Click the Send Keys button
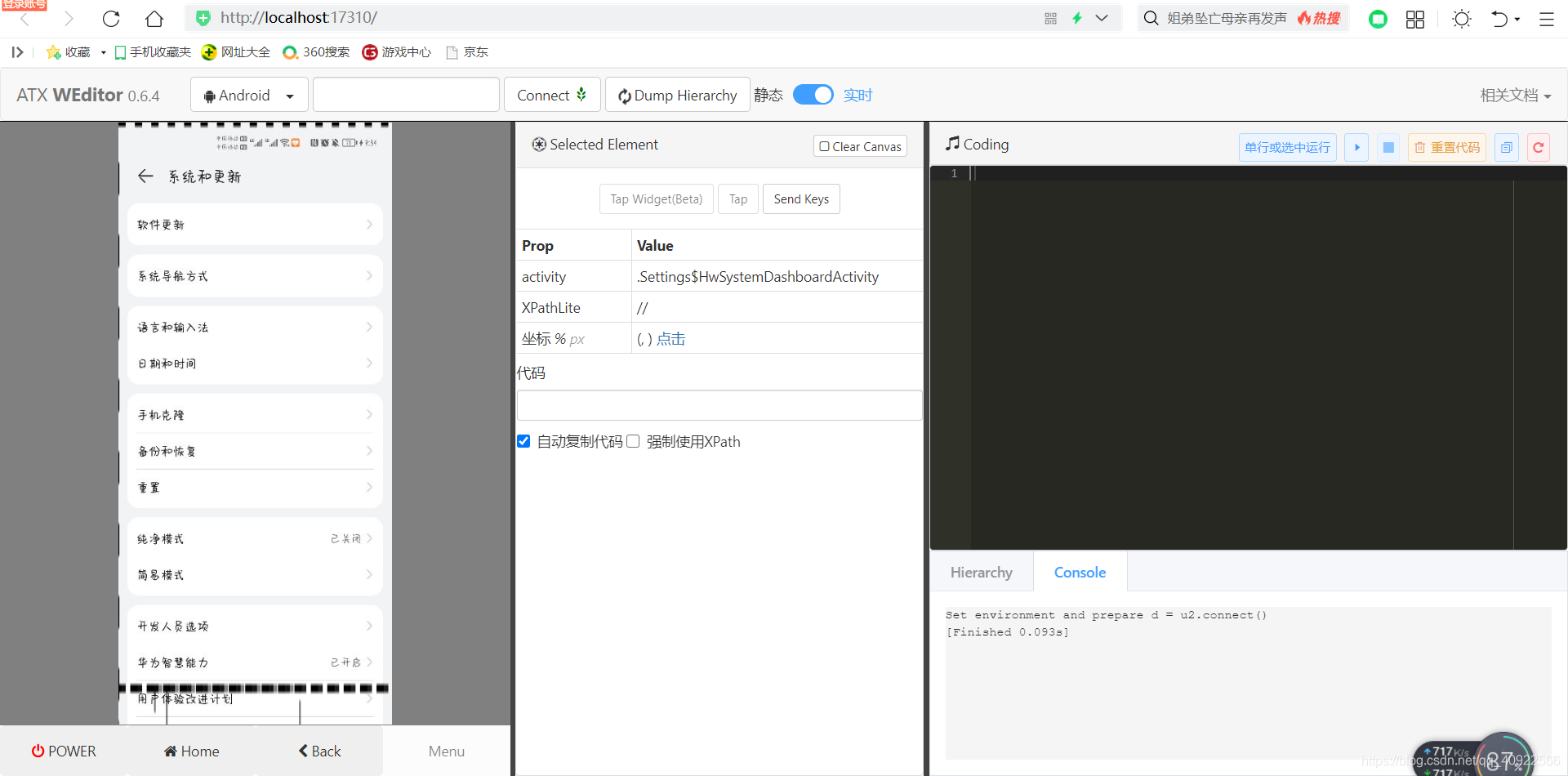The image size is (1568, 776). [800, 198]
